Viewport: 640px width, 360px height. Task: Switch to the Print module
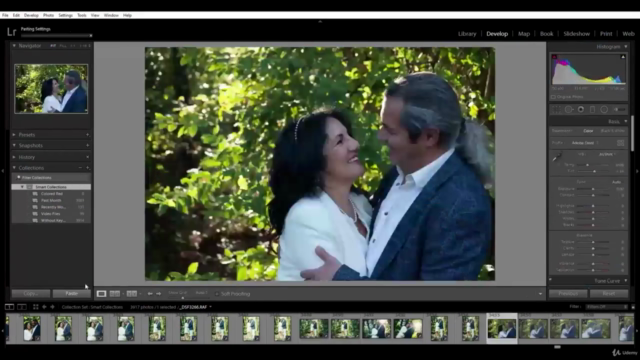[606, 34]
